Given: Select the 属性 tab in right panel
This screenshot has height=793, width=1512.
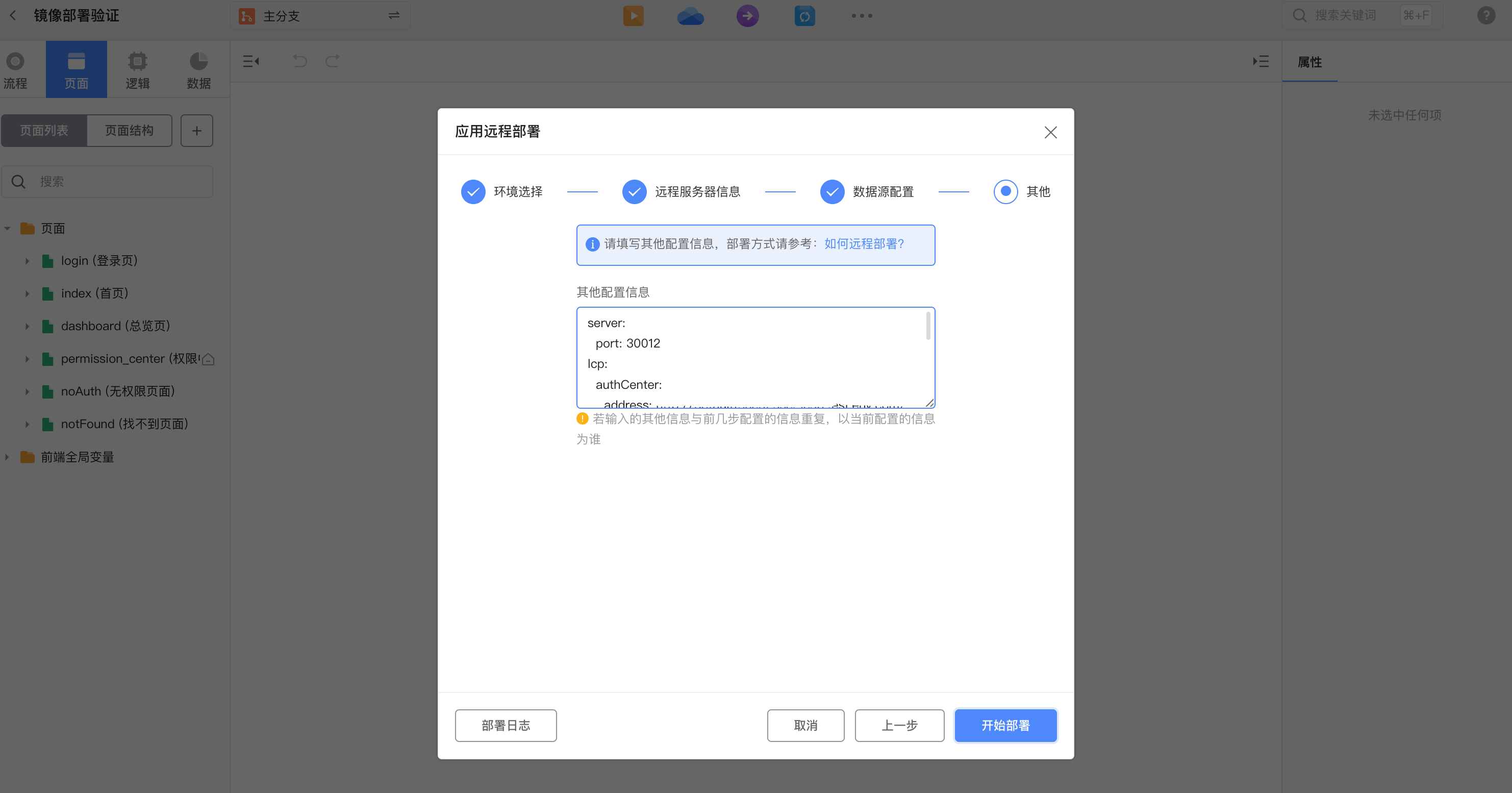Looking at the screenshot, I should point(1309,62).
